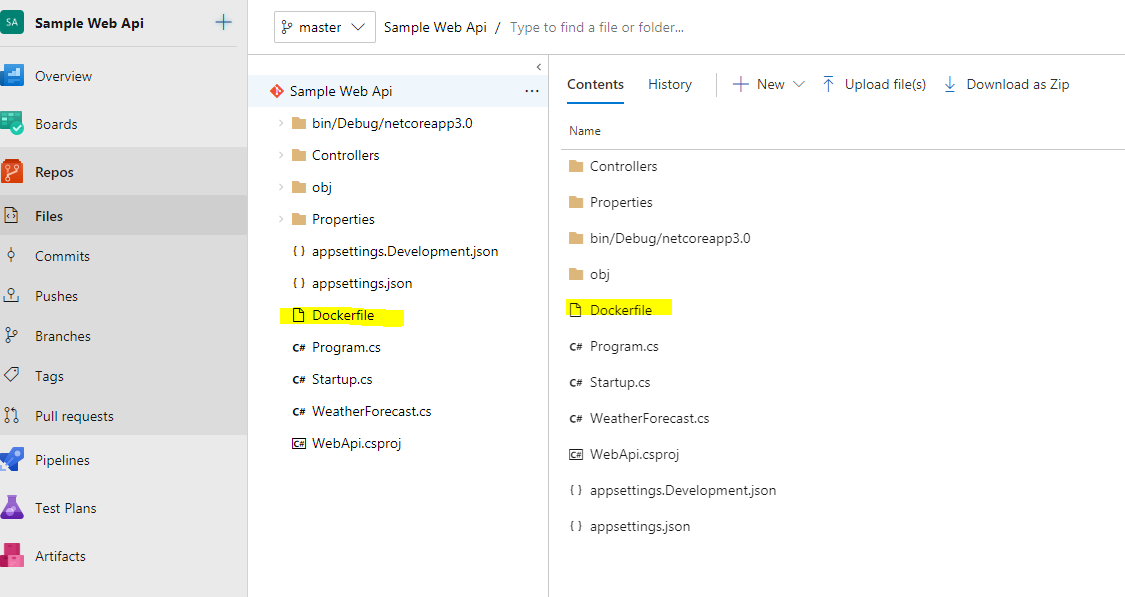Switch to the Contents tab

point(595,84)
